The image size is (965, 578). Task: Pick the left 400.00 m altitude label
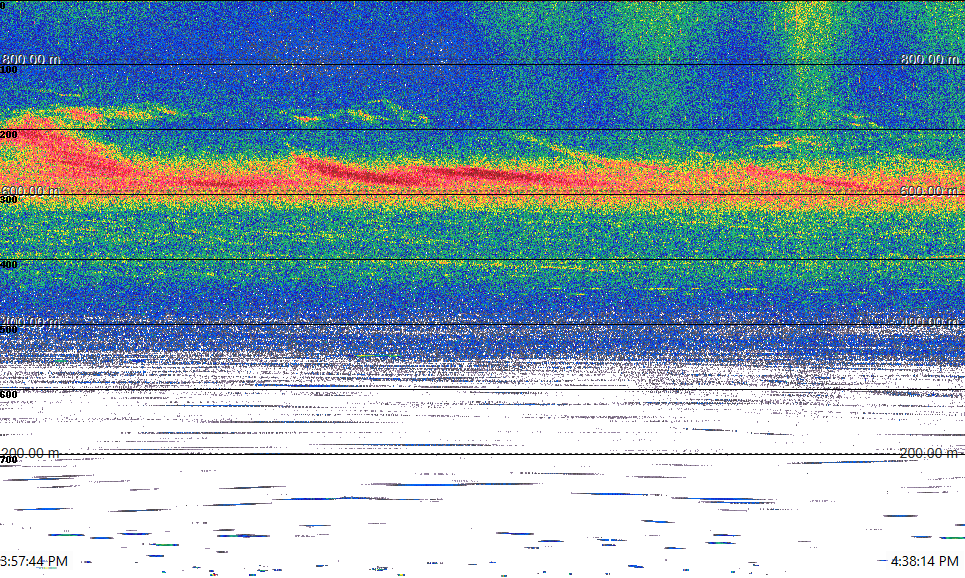click(31, 321)
